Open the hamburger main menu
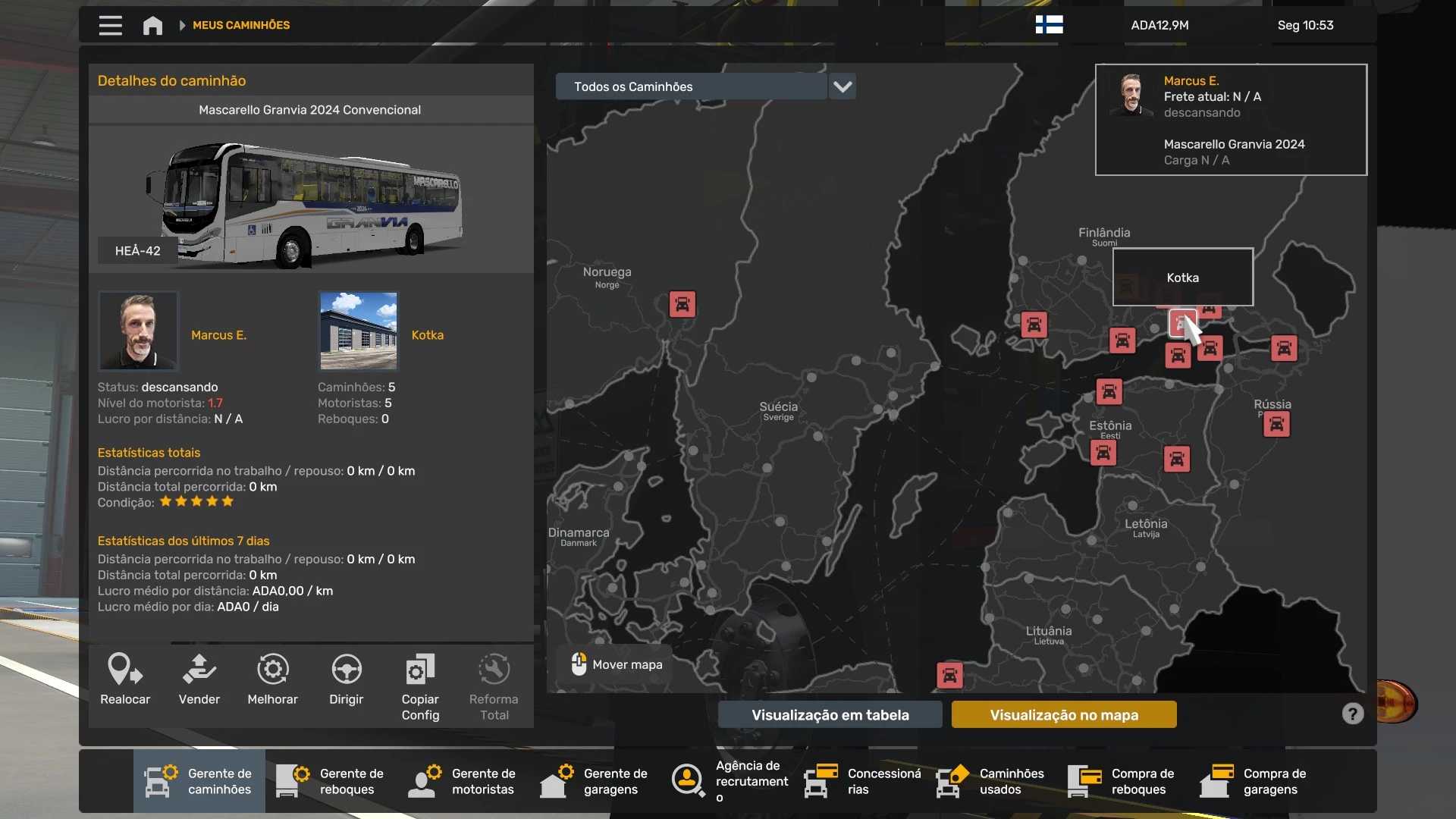1456x819 pixels. pos(110,25)
